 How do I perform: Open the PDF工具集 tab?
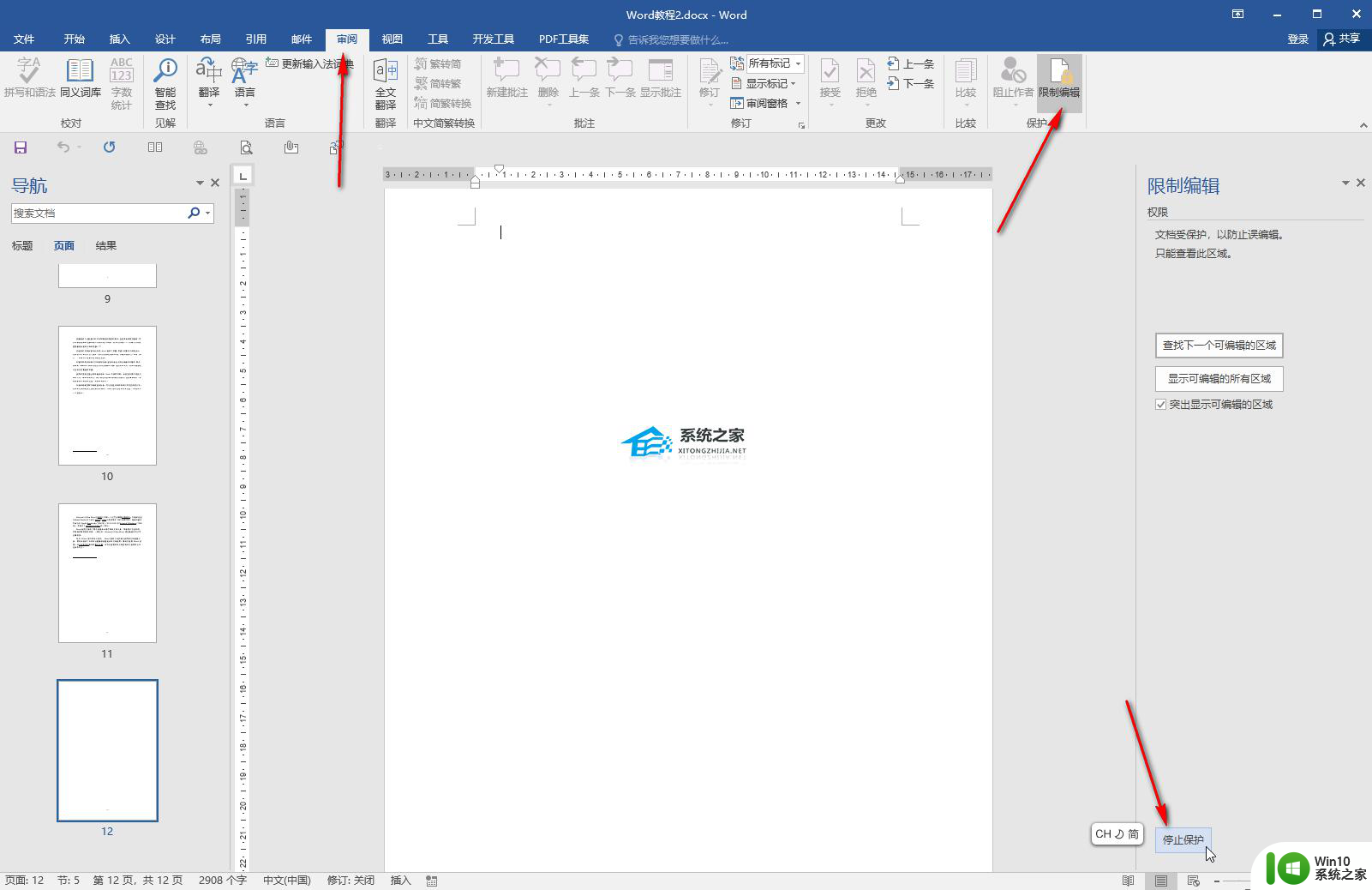(564, 39)
